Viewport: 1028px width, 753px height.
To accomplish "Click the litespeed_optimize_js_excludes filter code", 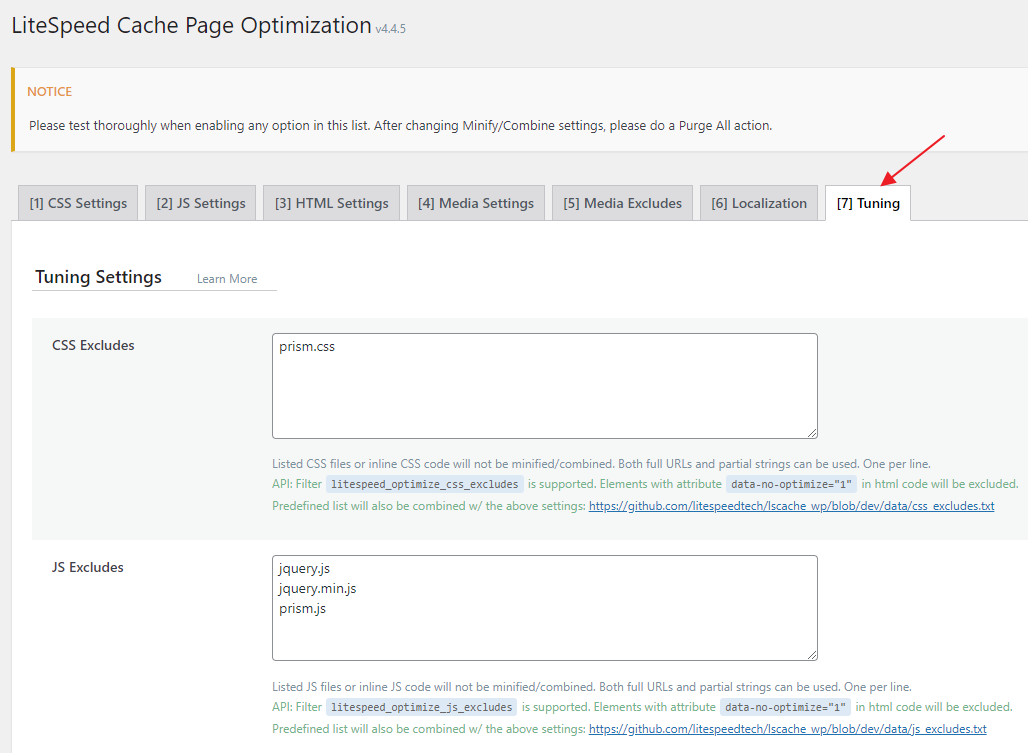I will coord(422,707).
